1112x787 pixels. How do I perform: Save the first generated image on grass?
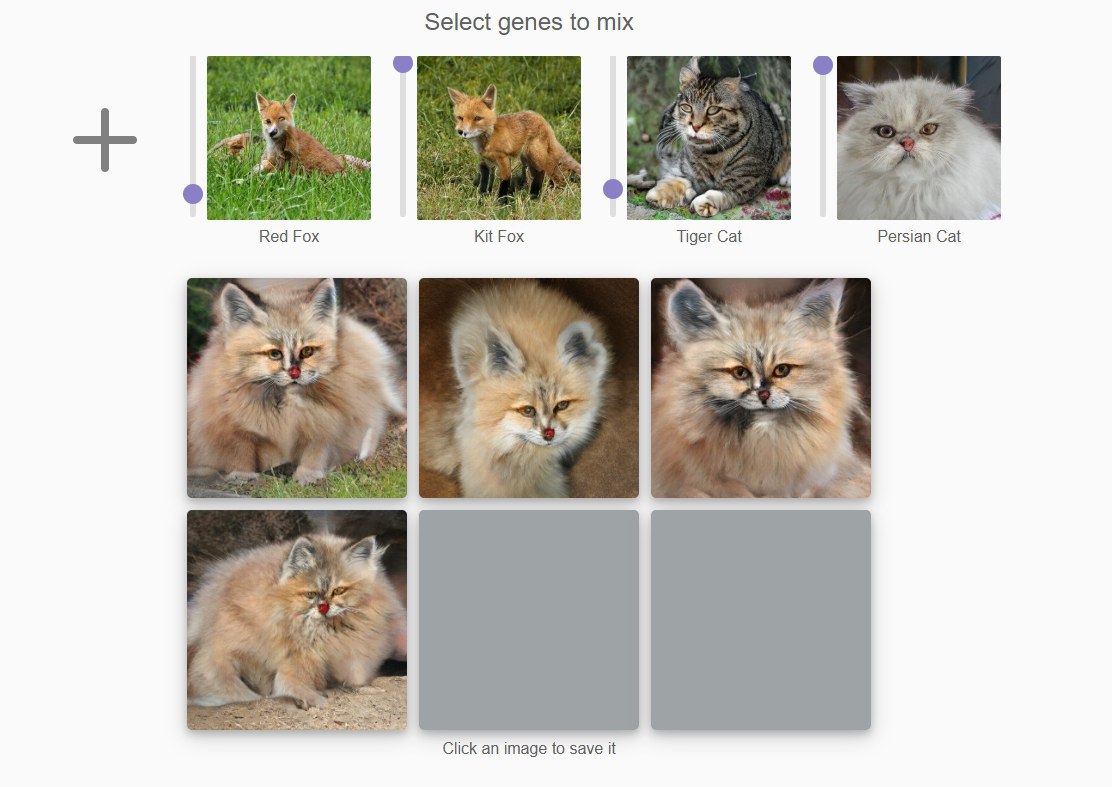297,388
